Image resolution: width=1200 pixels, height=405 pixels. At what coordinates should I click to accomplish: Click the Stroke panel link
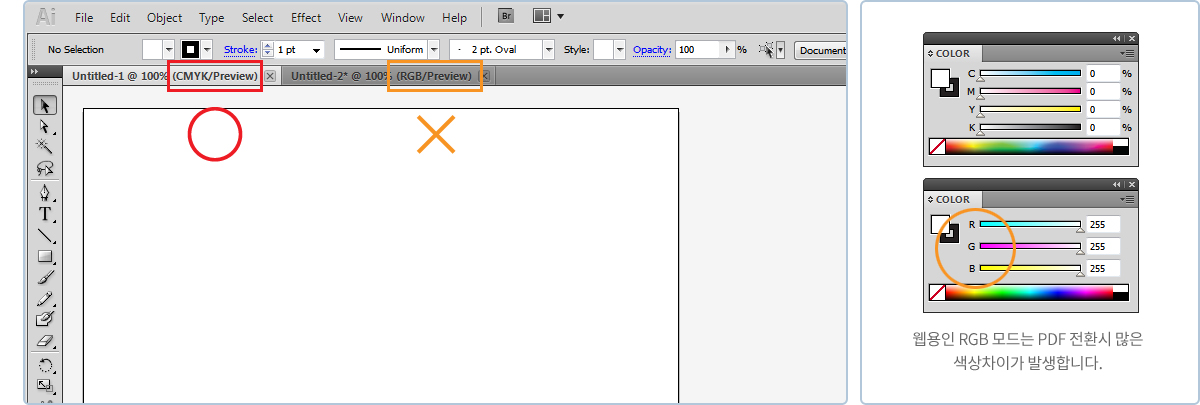coord(240,49)
